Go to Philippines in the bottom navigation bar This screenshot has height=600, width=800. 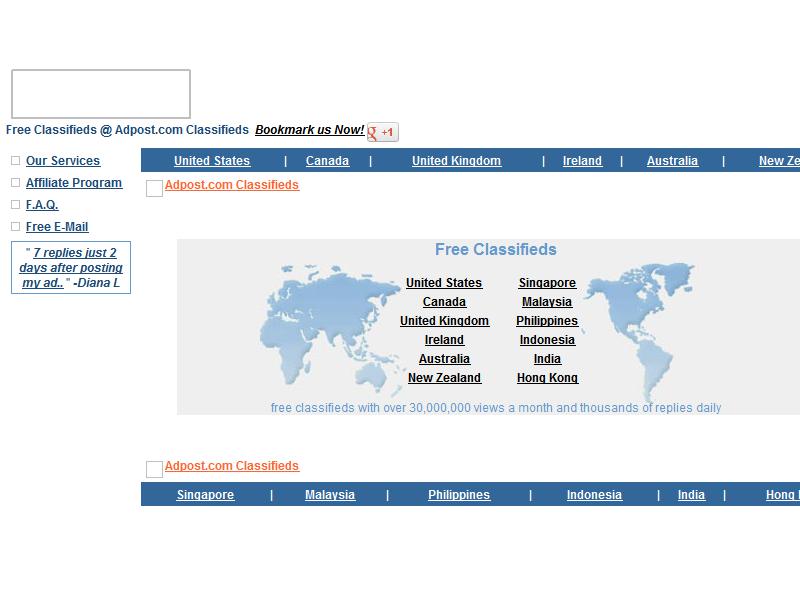[x=459, y=495]
